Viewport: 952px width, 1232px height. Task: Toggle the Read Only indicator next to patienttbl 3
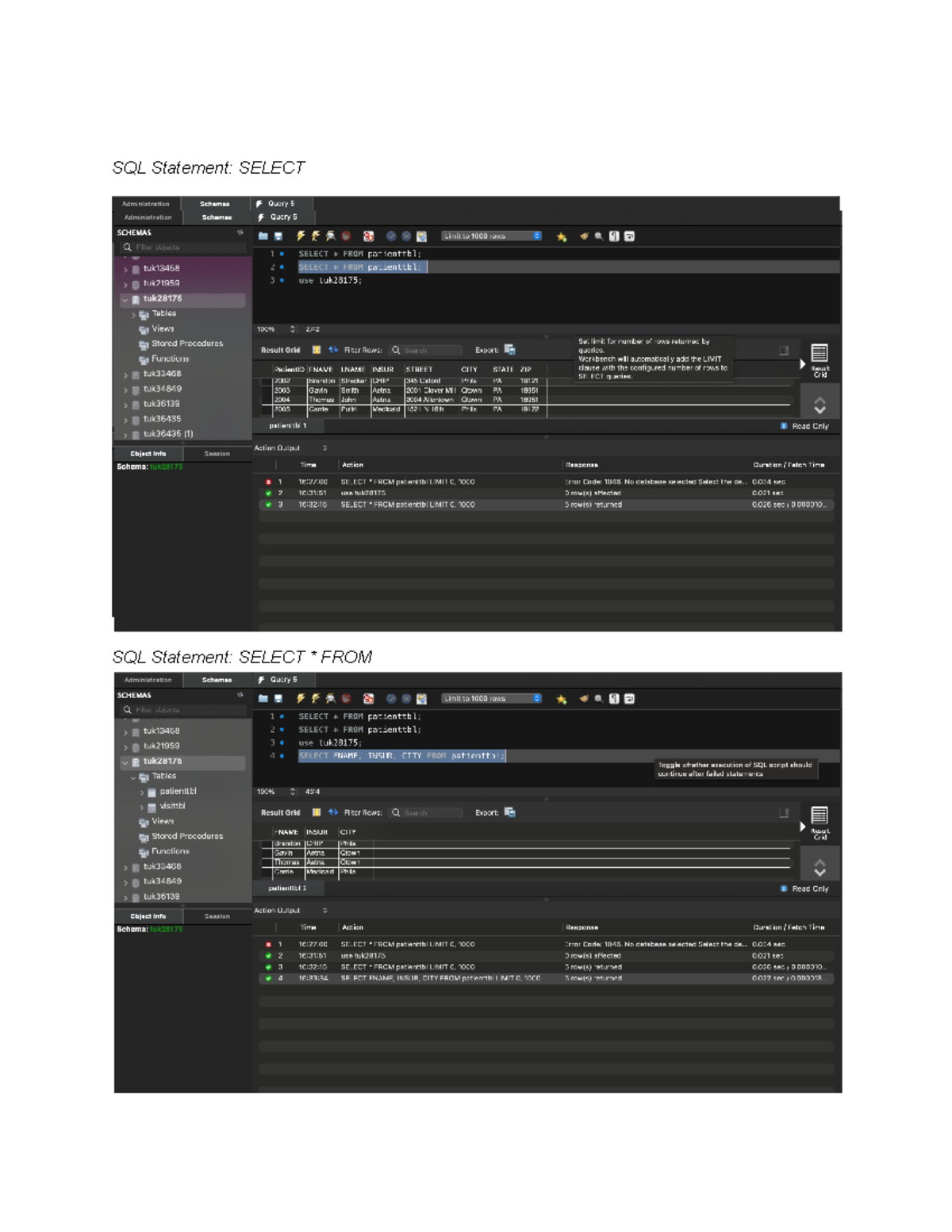point(784,888)
